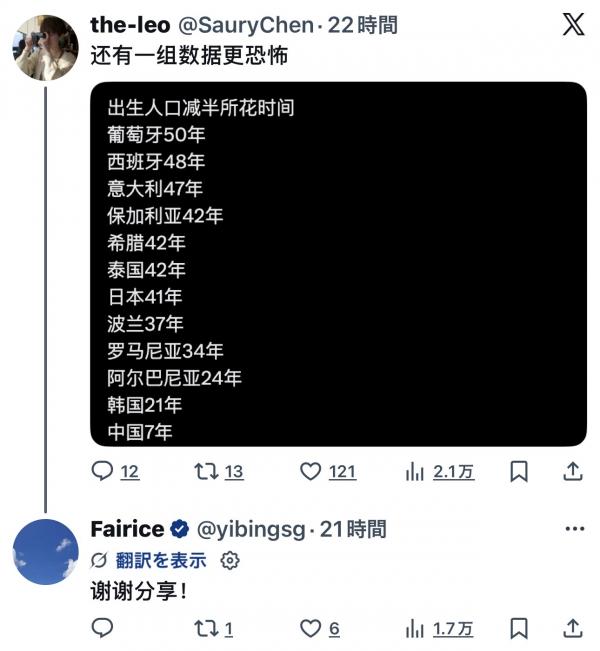Bookmark Fairice's reply
Viewport: 600px width, 651px height.
519,628
